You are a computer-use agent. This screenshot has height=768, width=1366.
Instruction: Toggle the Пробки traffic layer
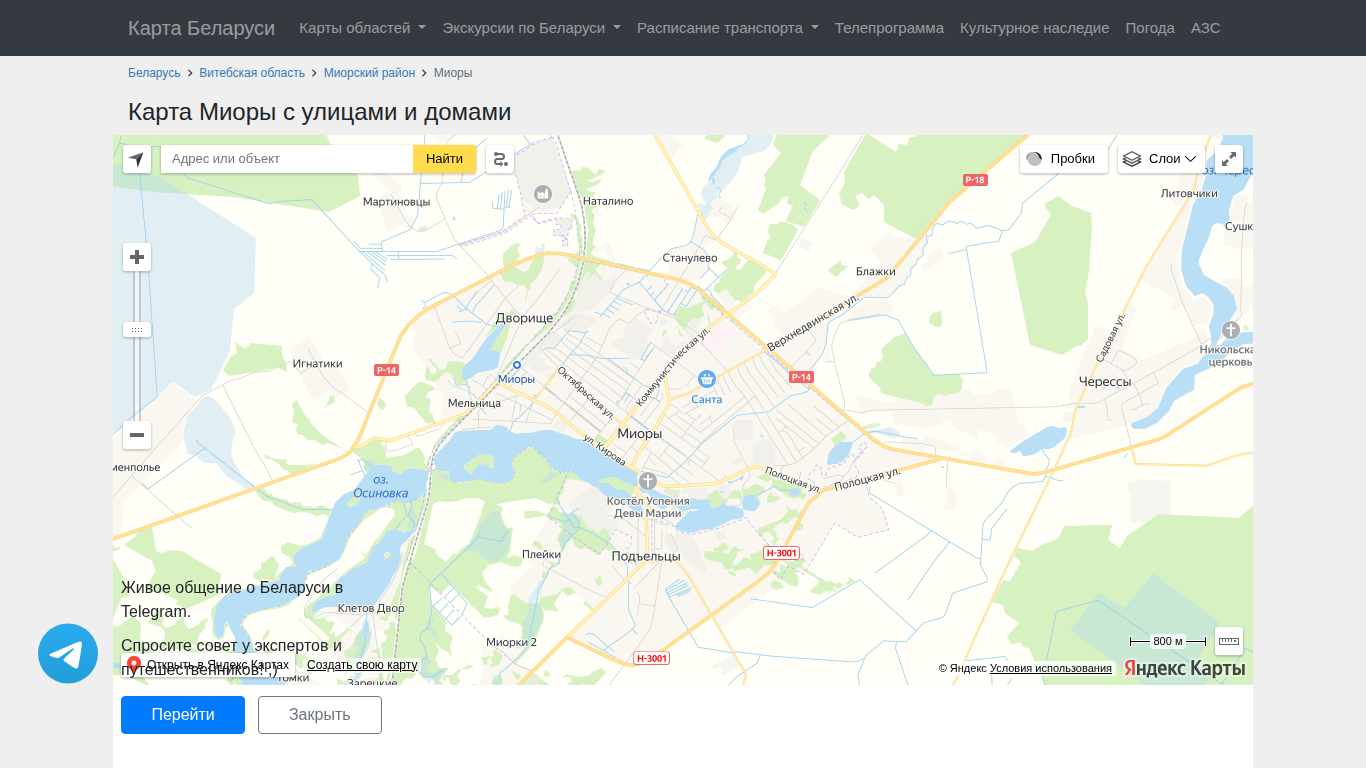[x=1064, y=159]
